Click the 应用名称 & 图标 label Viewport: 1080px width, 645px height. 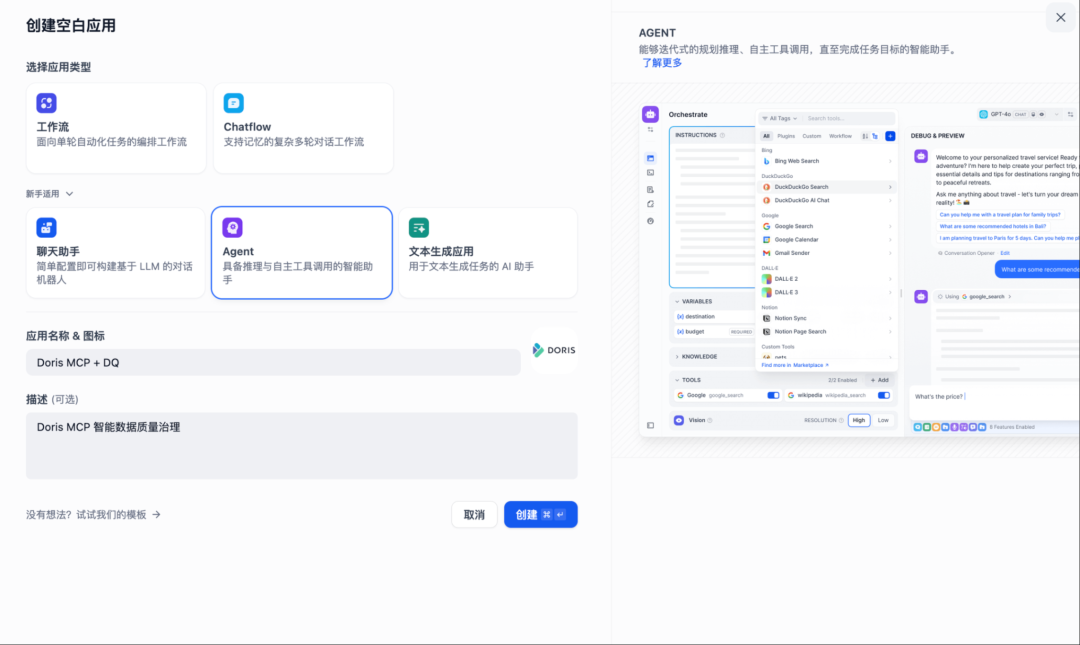(65, 336)
